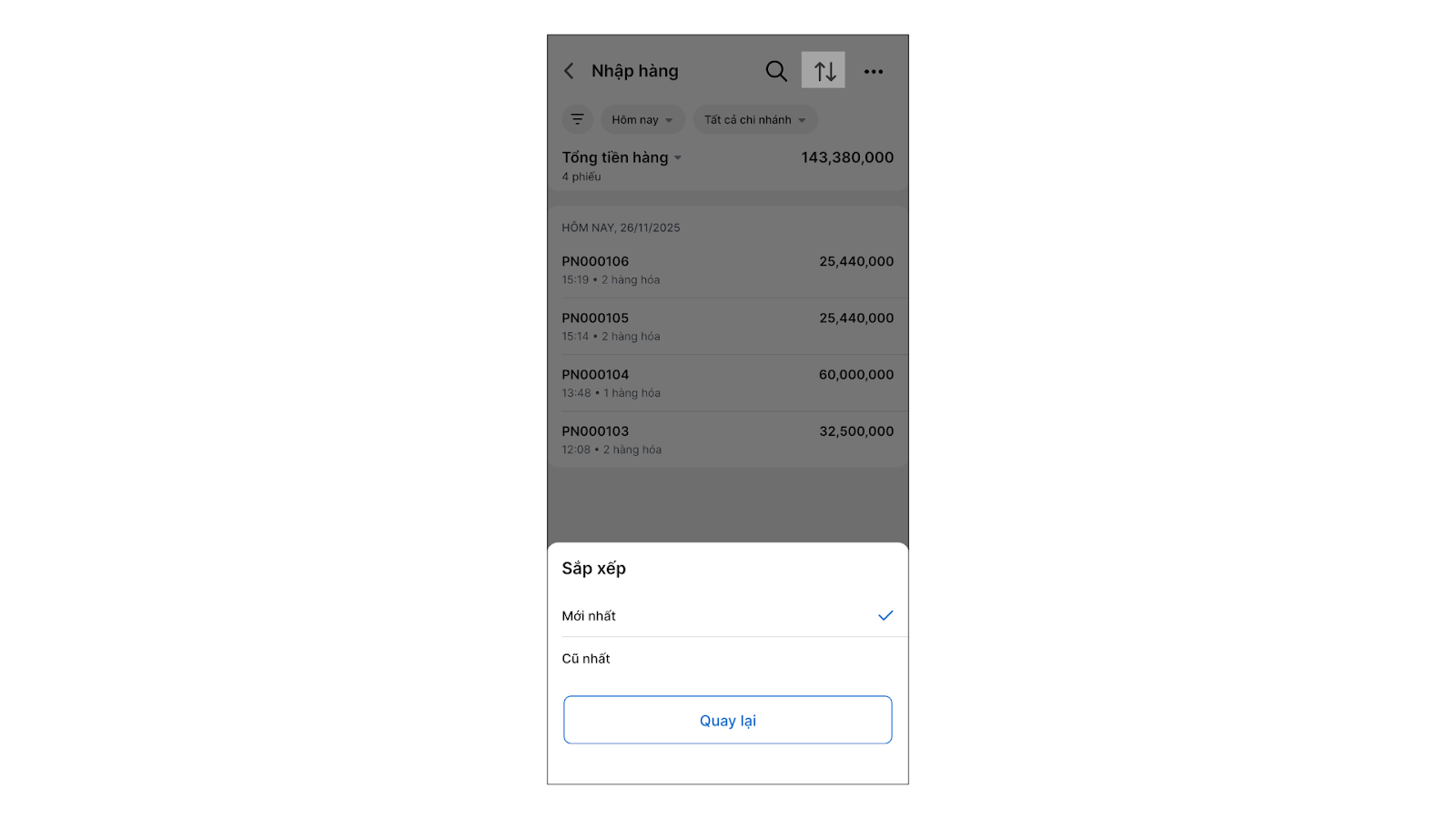
Task: Tap the 143,380,000 total amount
Action: click(x=847, y=157)
